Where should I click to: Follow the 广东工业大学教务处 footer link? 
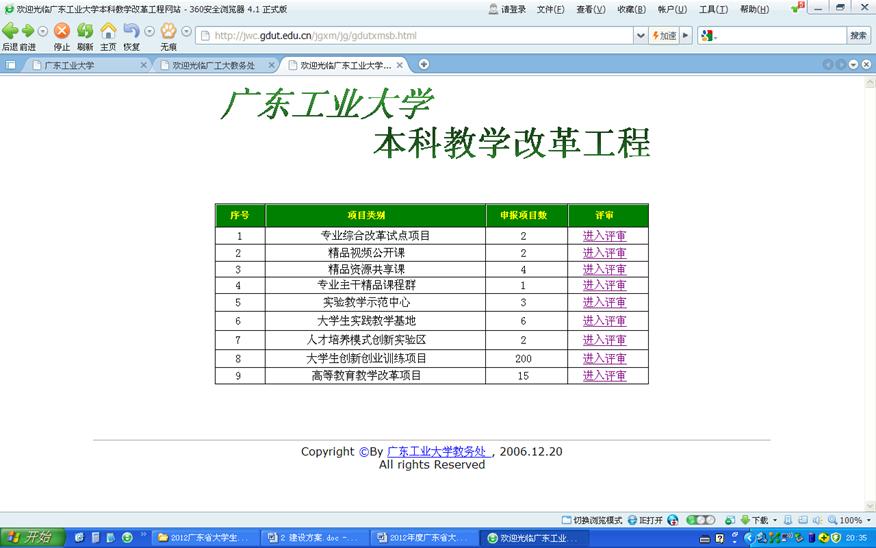[x=438, y=452]
